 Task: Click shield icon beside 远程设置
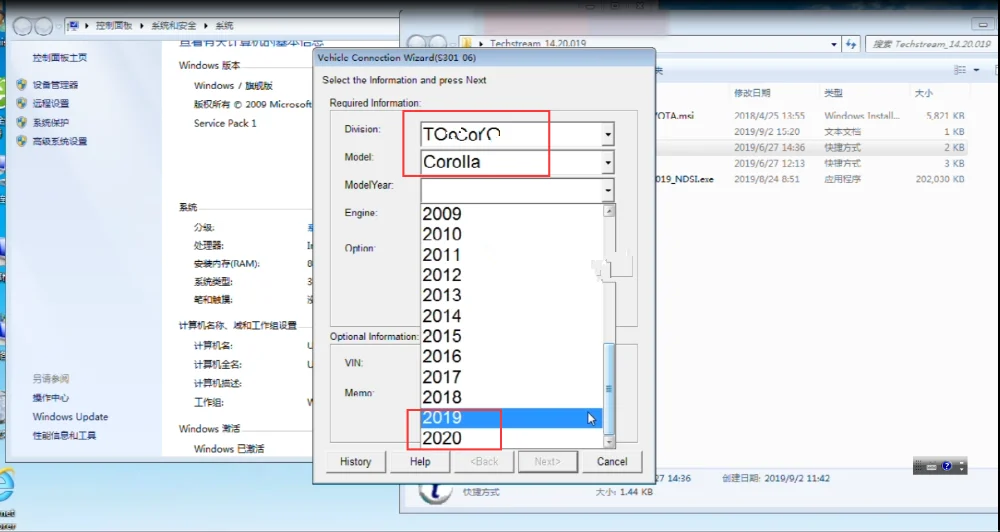(x=22, y=103)
